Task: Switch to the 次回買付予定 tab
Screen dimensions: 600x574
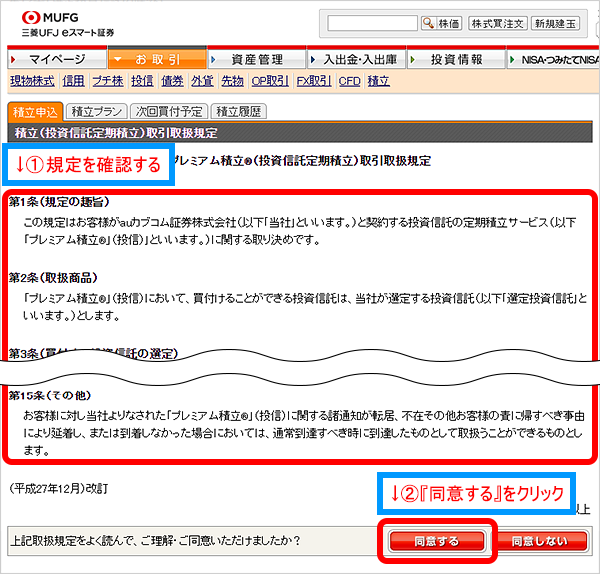Action: (169, 111)
